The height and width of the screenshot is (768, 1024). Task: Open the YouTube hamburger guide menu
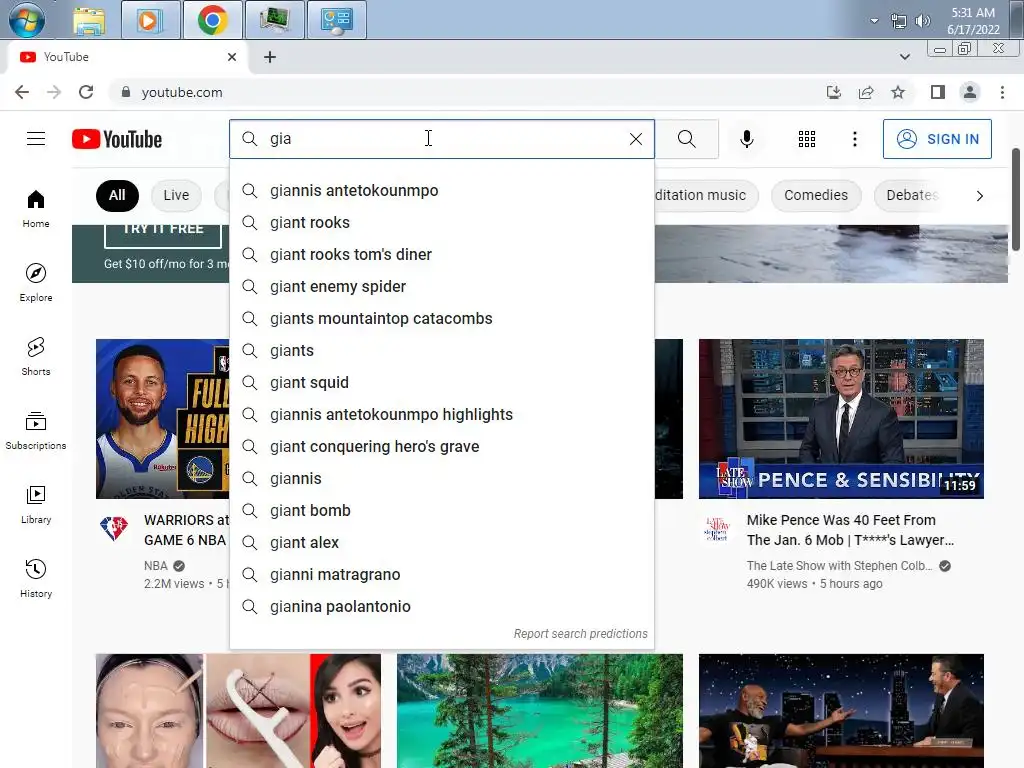[36, 139]
